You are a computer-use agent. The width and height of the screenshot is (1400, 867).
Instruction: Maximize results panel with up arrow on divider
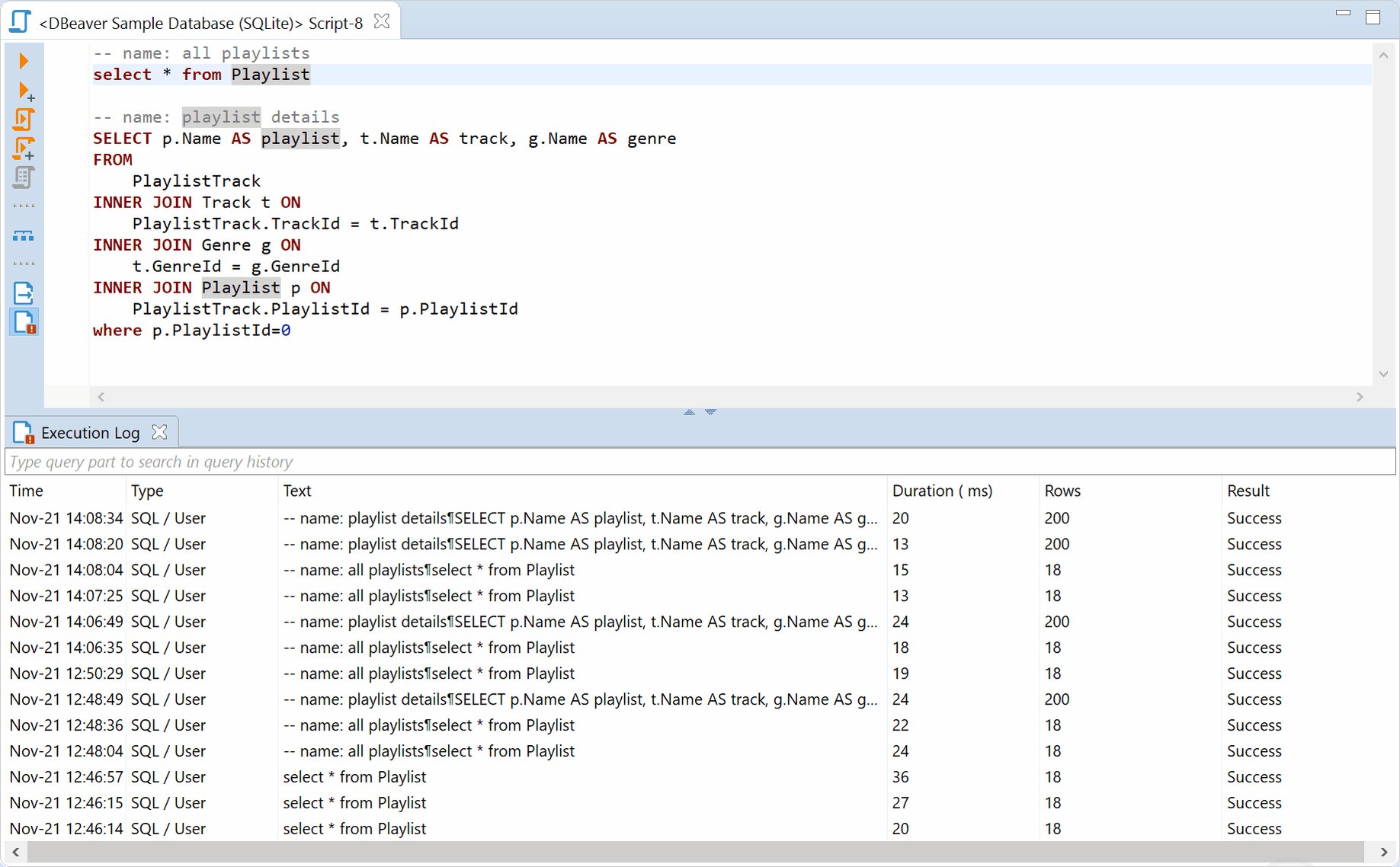[689, 412]
